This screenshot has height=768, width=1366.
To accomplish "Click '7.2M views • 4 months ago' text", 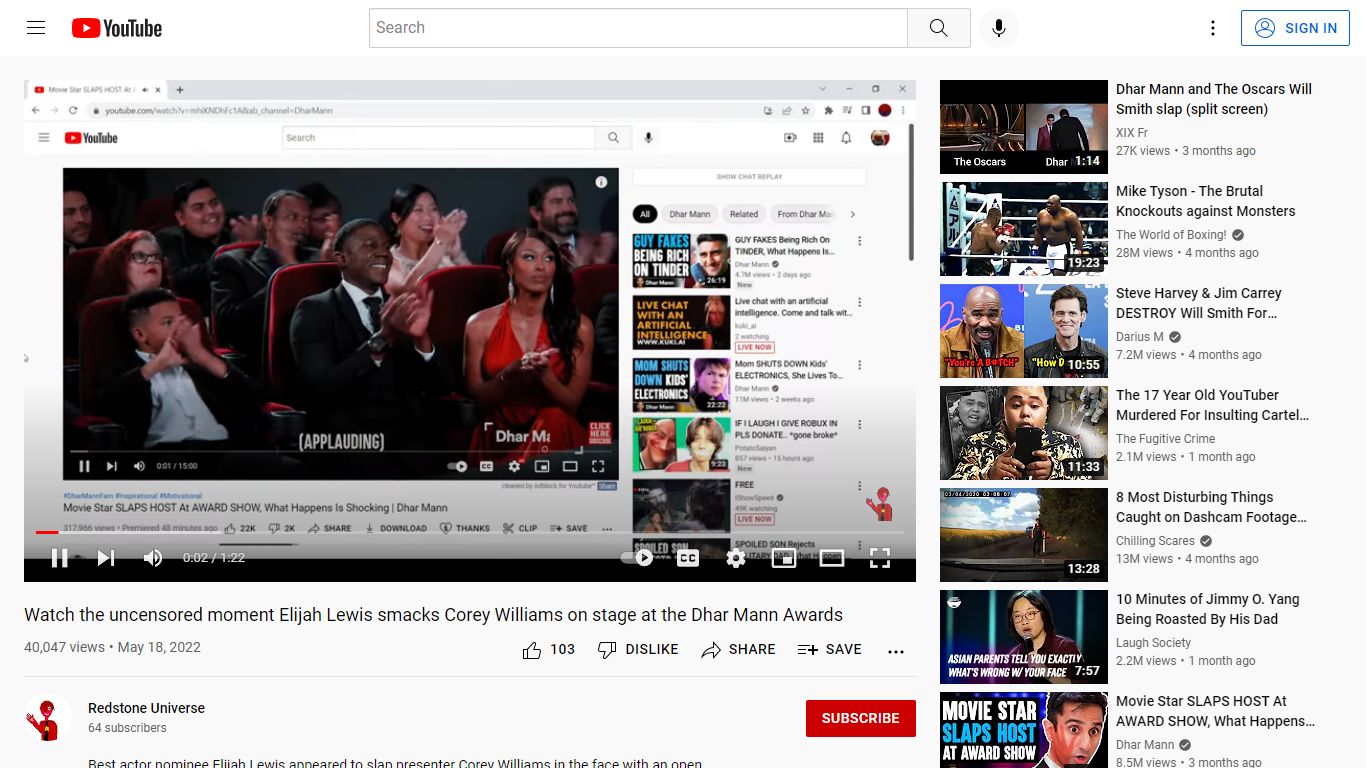I will (x=1189, y=355).
